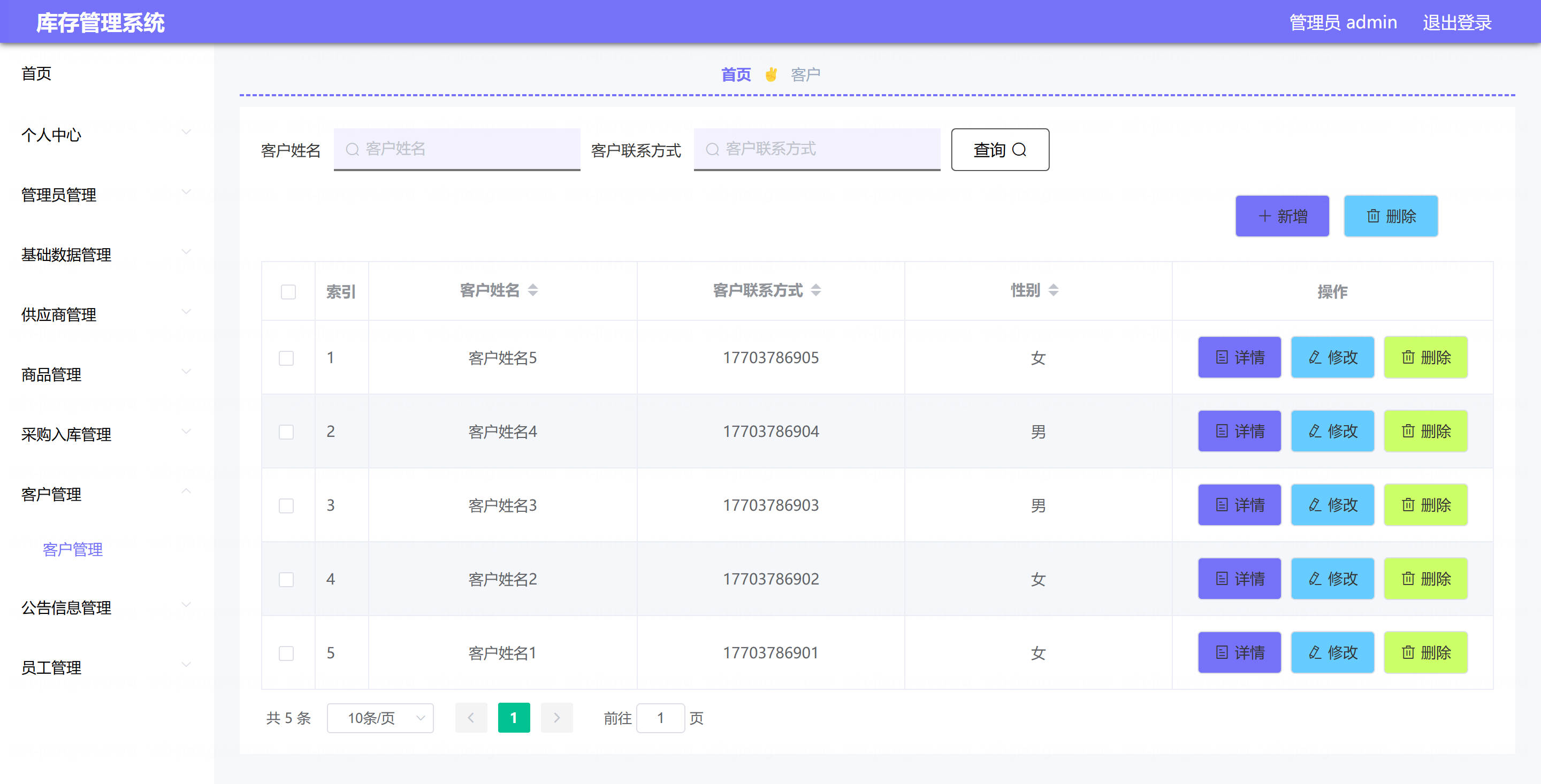Click the 客户姓名1 name cell
The image size is (1541, 784).
point(502,652)
